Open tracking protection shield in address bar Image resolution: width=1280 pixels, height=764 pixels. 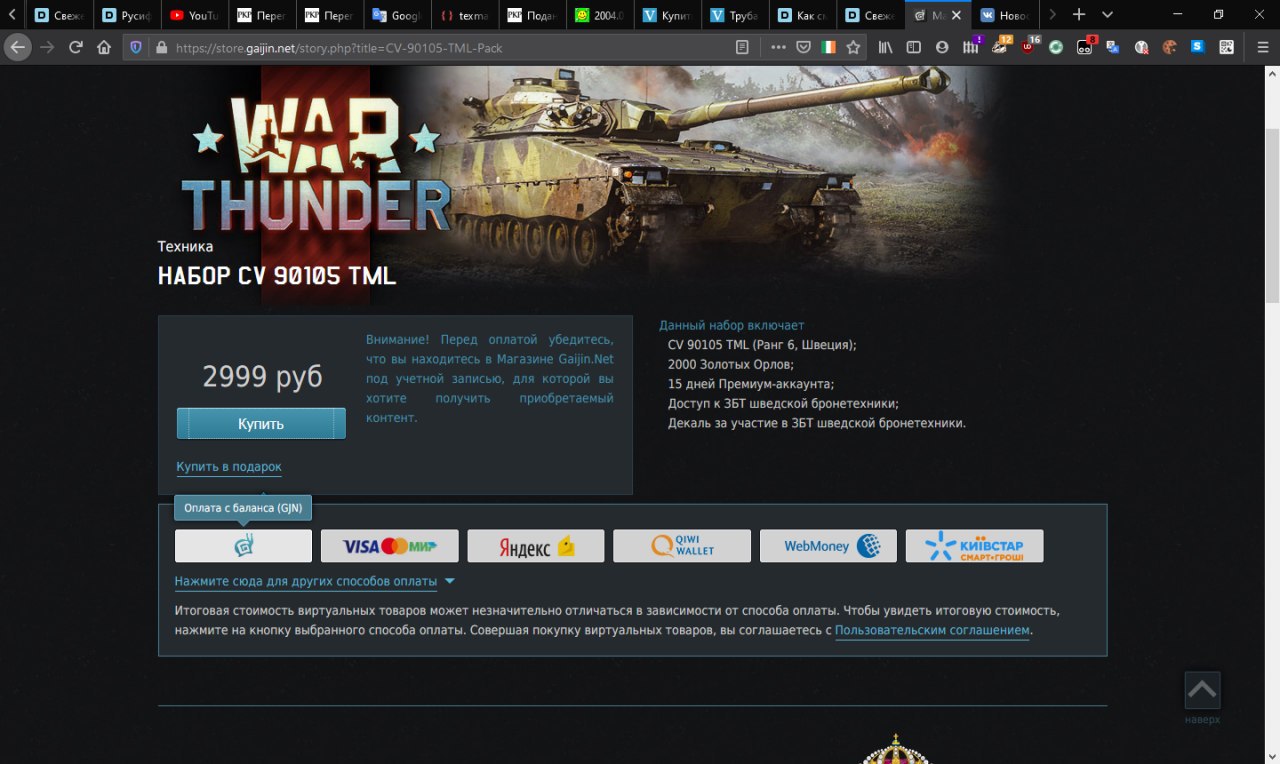137,47
